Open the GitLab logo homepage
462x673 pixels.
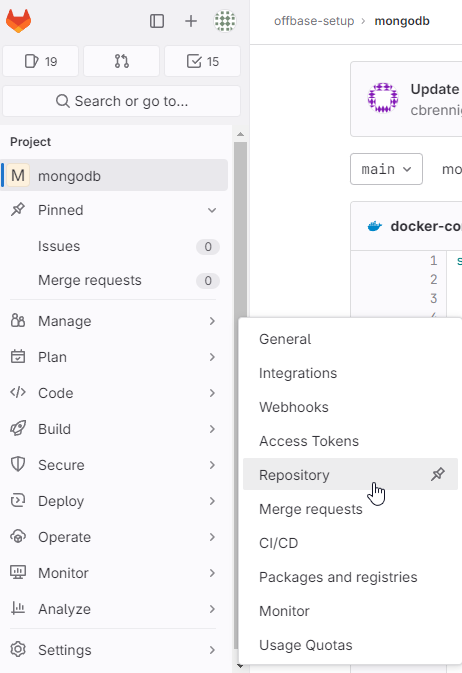[x=18, y=21]
